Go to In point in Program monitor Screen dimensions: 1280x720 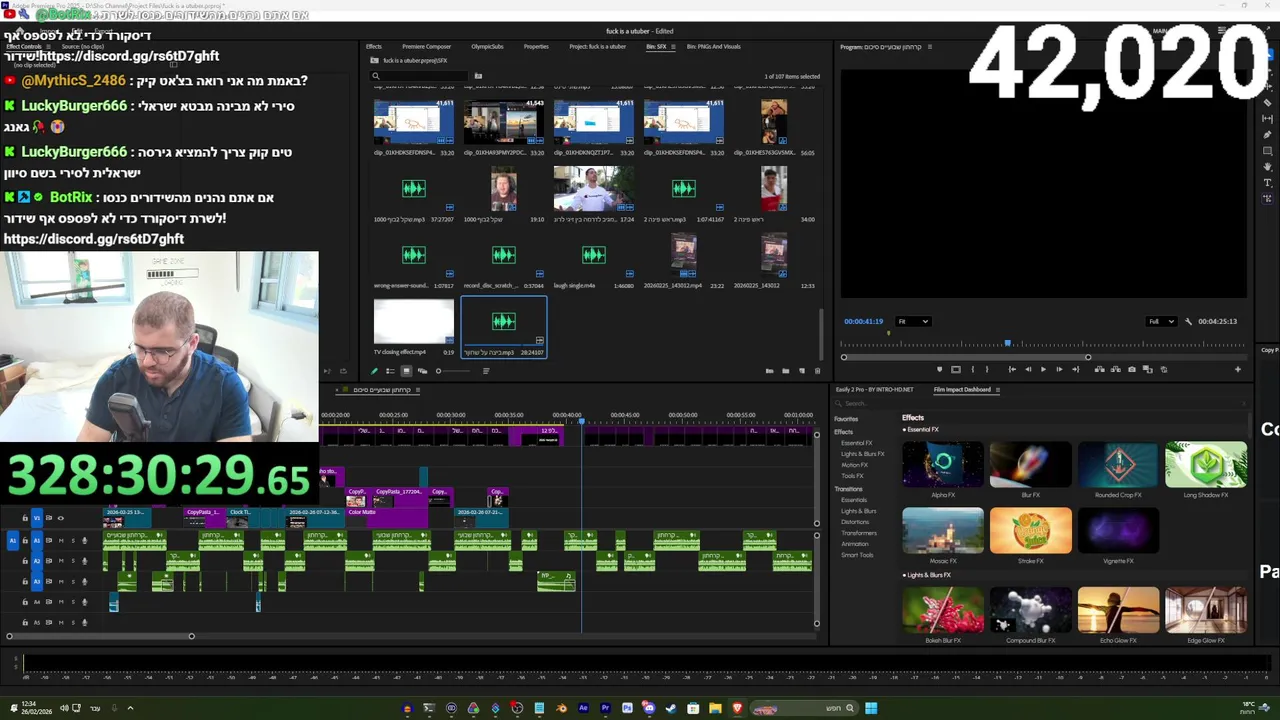(1012, 369)
